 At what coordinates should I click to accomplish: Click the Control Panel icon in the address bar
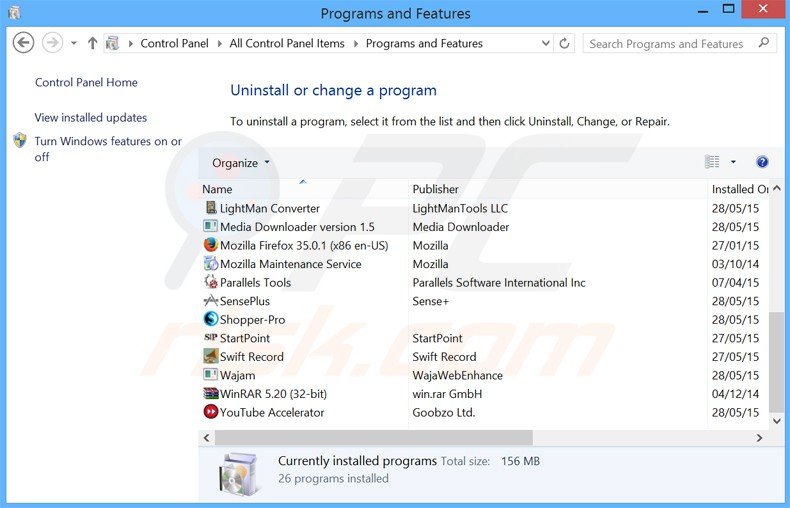point(112,43)
